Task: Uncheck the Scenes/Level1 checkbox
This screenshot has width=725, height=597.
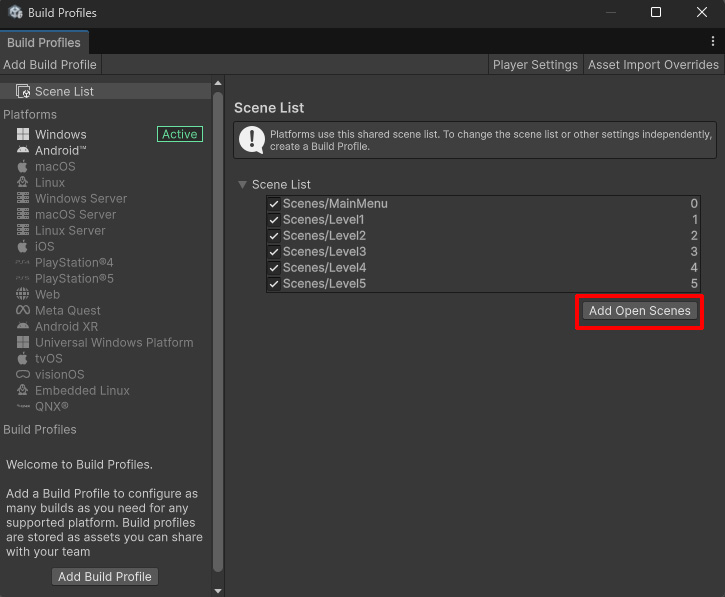Action: 274,220
